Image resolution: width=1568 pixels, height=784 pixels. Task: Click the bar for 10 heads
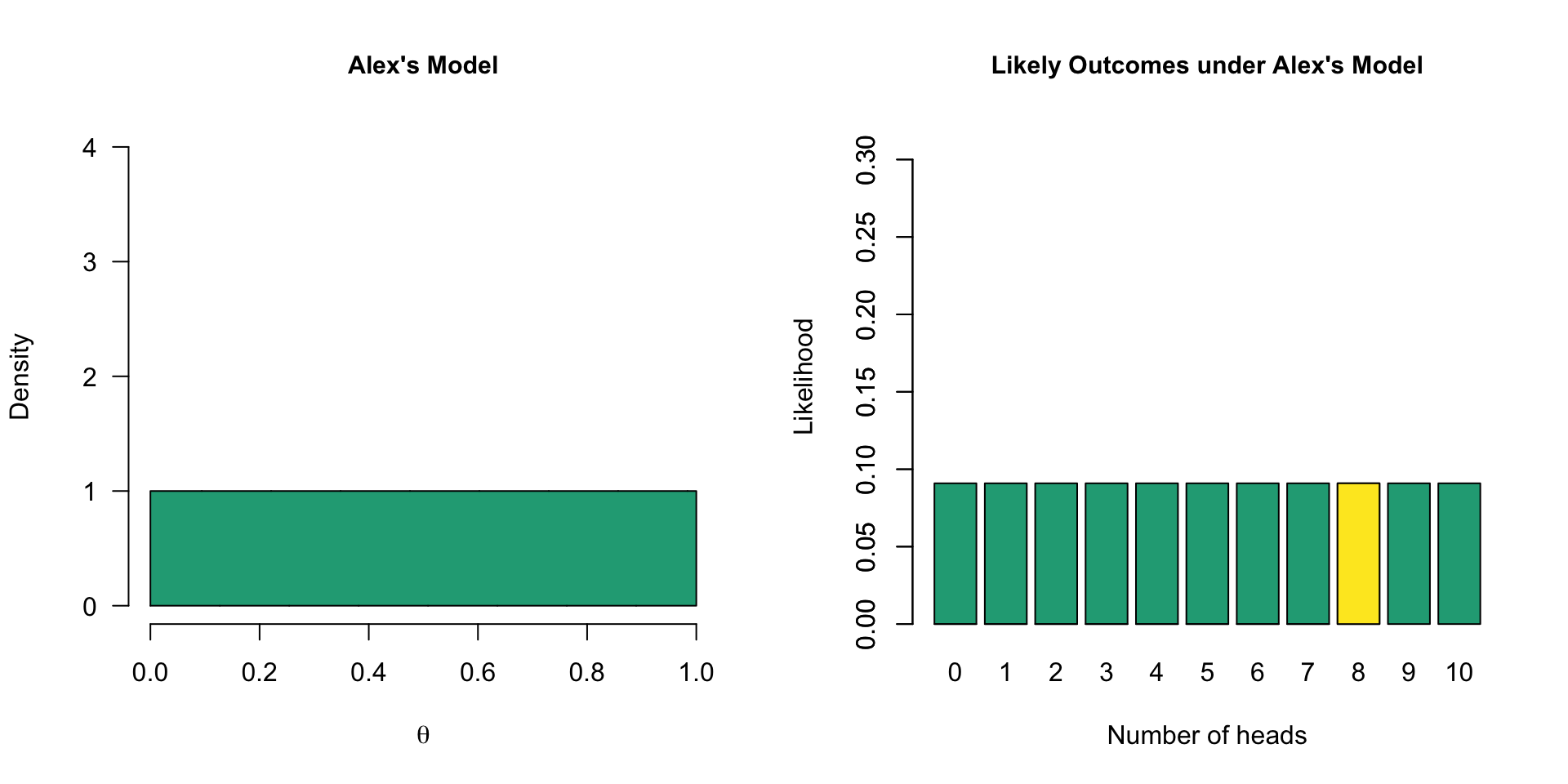click(1459, 554)
